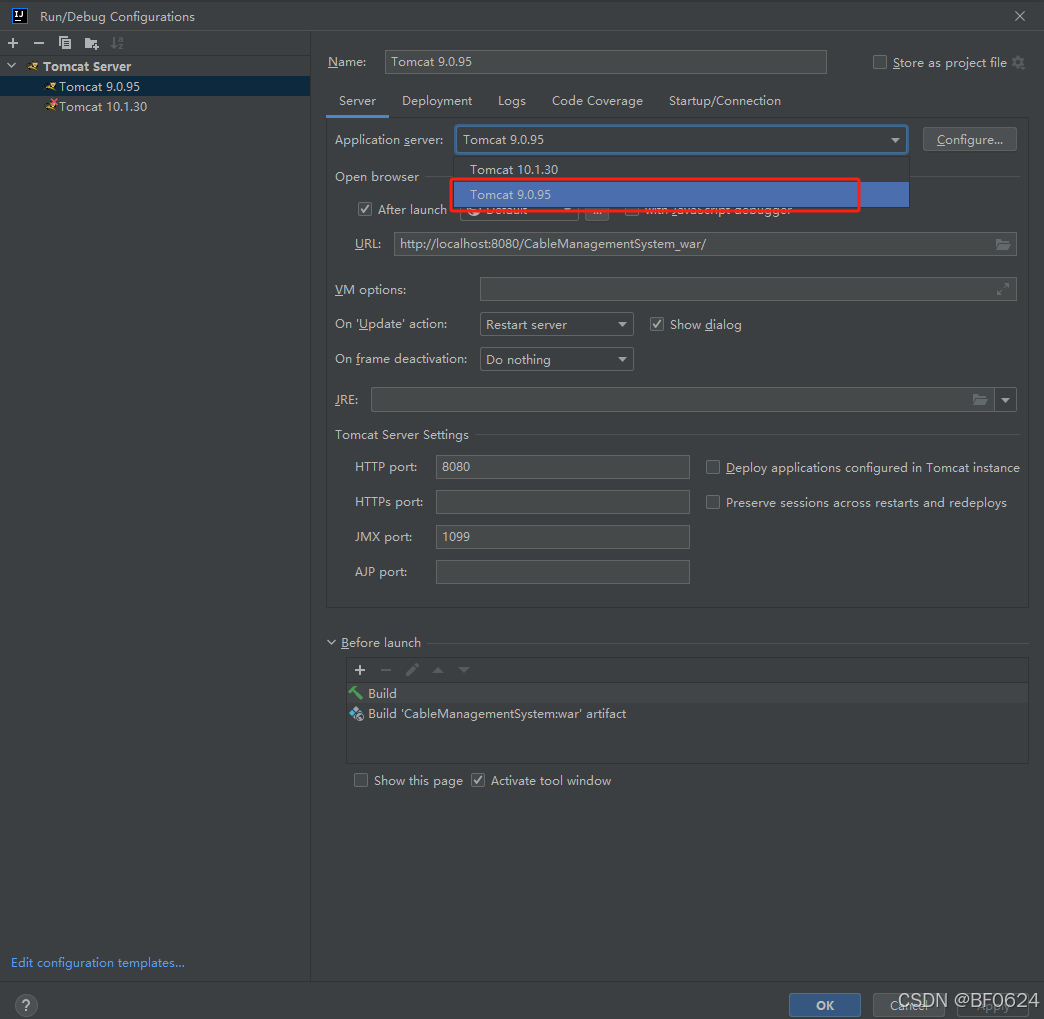
Task: Switch to the Startup/Connection tab
Action: point(724,101)
